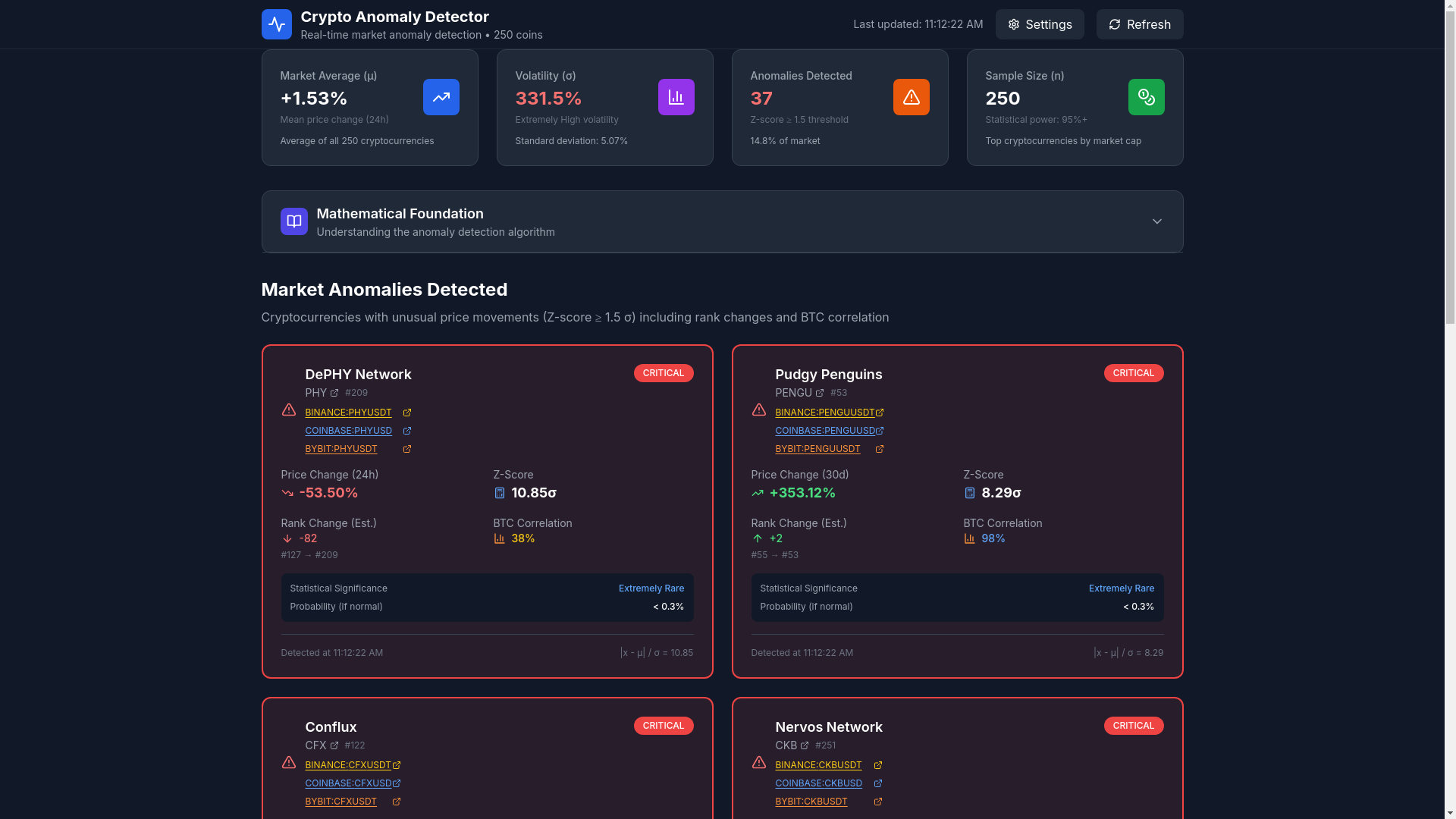Refresh the market data
Screen dimensions: 1456x819
pos(1139,24)
